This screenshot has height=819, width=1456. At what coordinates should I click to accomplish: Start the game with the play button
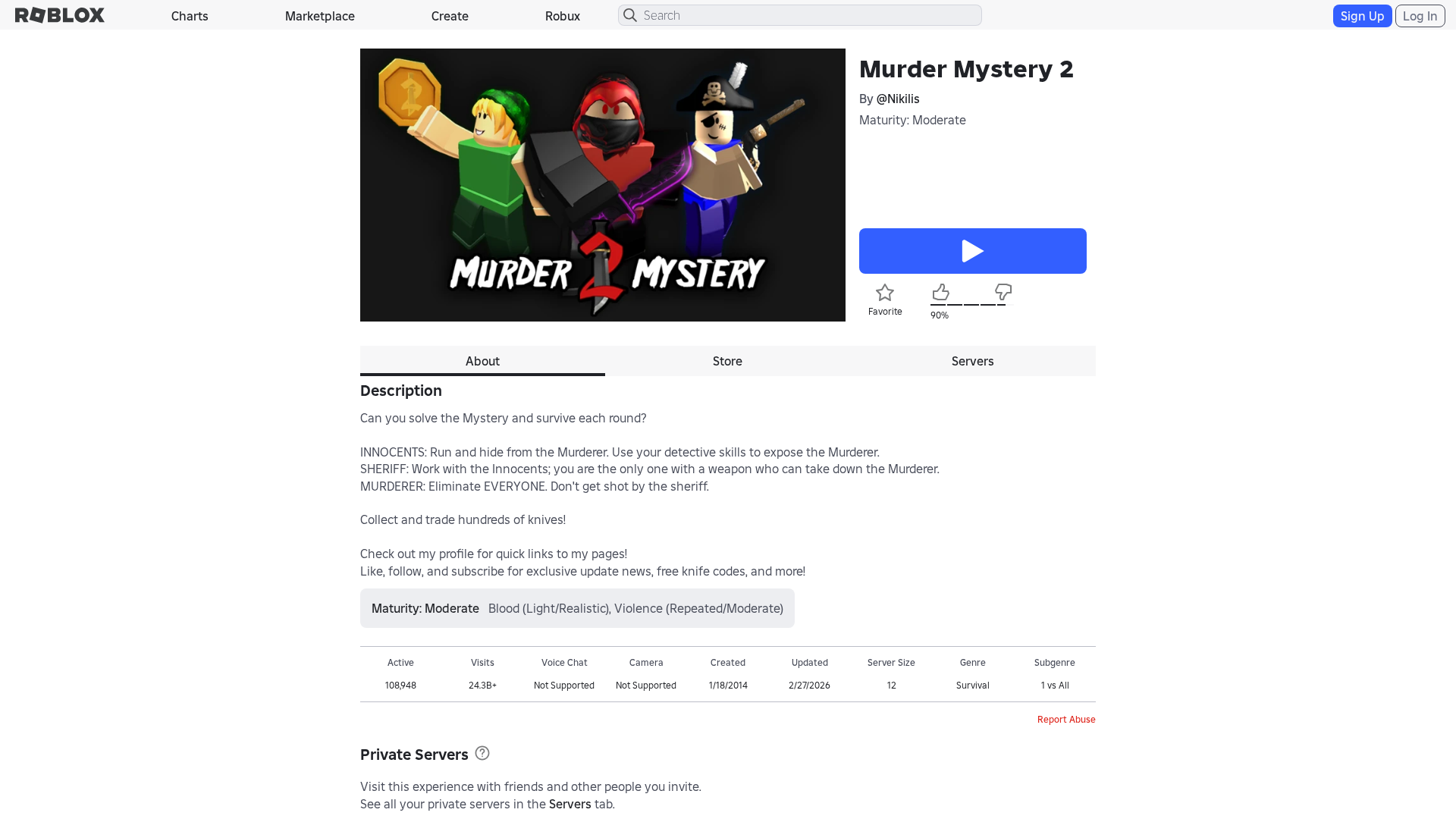point(972,251)
